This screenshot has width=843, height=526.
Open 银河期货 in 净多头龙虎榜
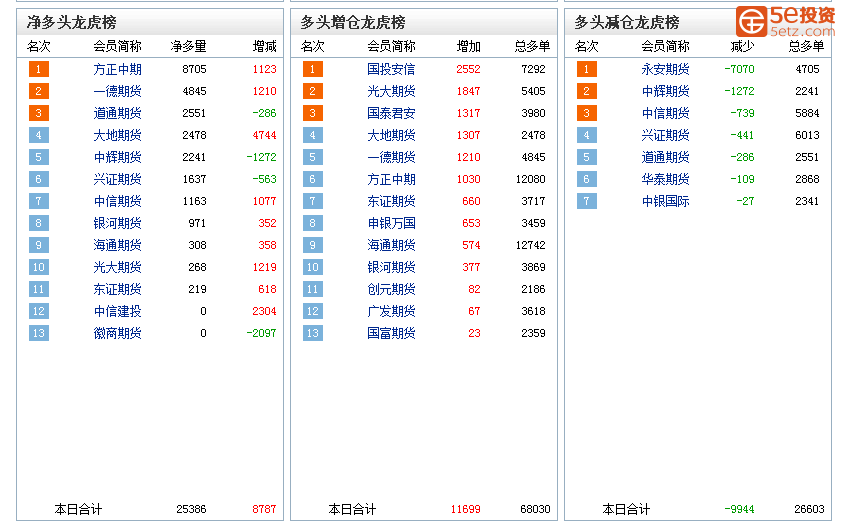[117, 223]
